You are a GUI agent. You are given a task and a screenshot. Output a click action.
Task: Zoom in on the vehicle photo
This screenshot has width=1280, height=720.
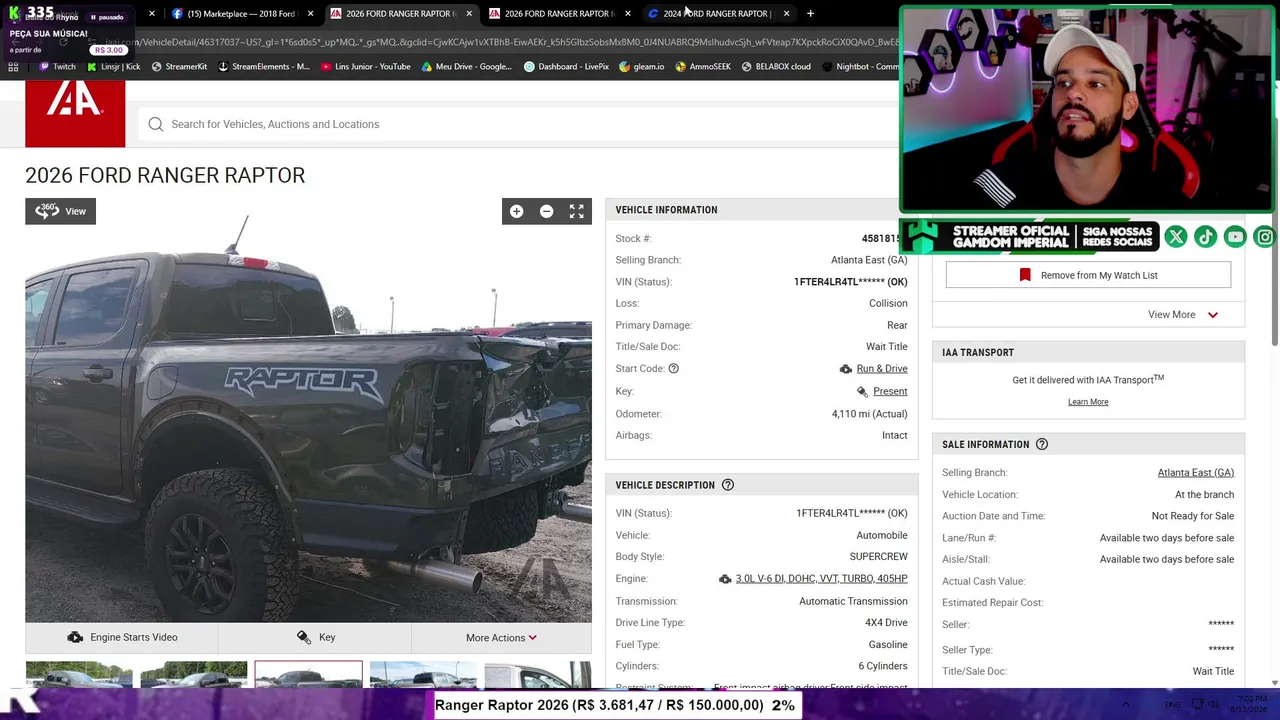click(516, 211)
